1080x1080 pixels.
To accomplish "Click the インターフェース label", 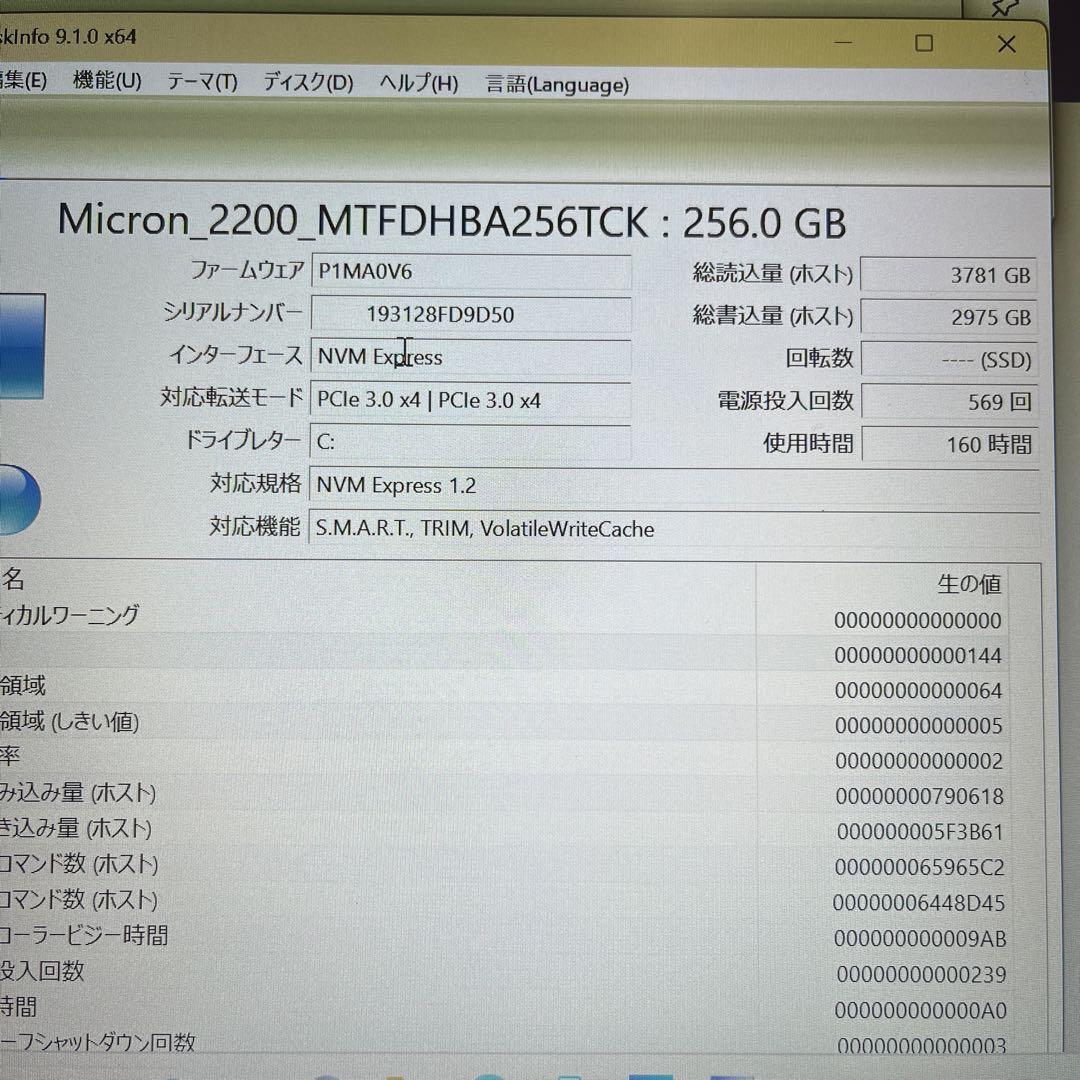I will pyautogui.click(x=236, y=355).
